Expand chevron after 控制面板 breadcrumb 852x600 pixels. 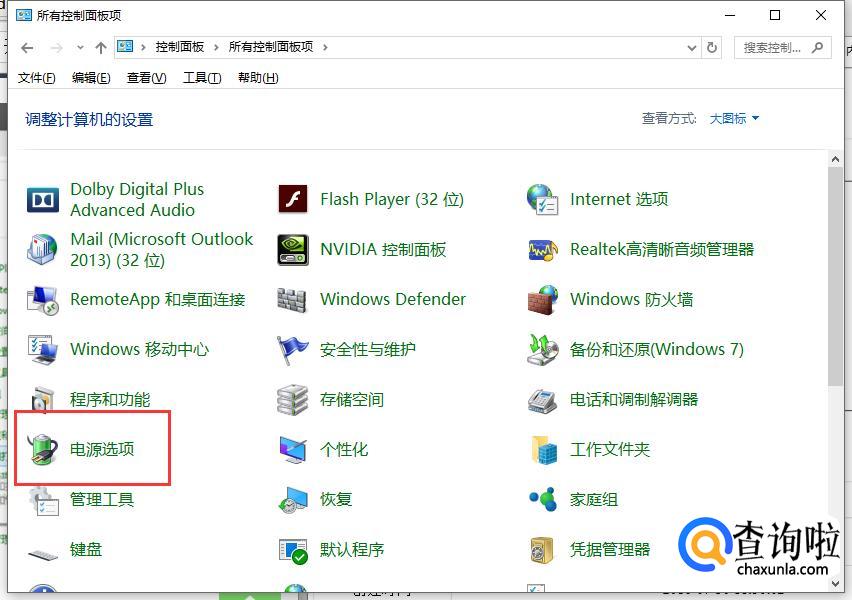click(x=216, y=47)
